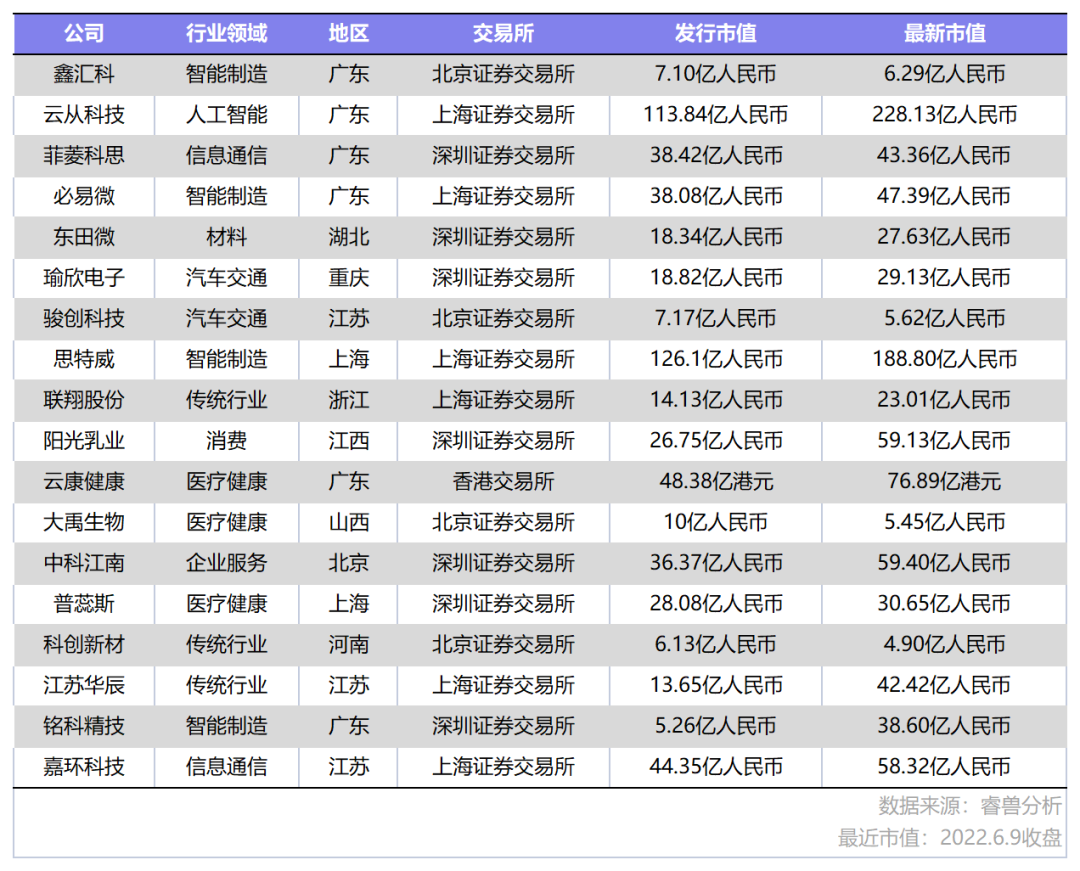Select the 鑫汇科 company cell

(x=84, y=74)
